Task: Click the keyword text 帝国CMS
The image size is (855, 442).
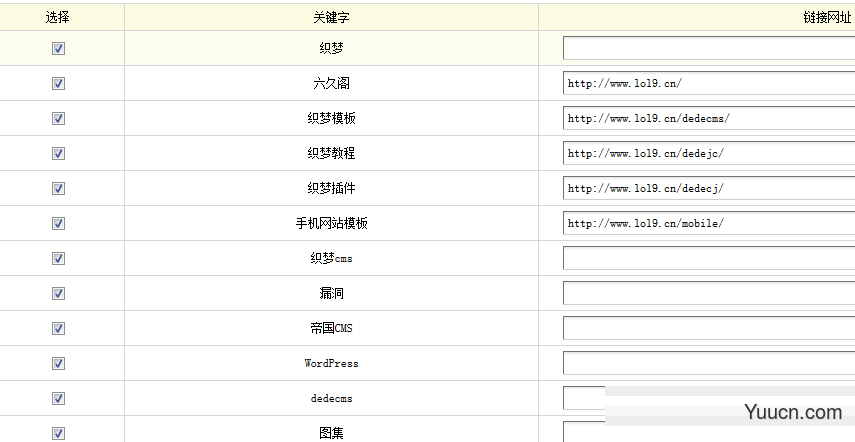Action: click(331, 328)
